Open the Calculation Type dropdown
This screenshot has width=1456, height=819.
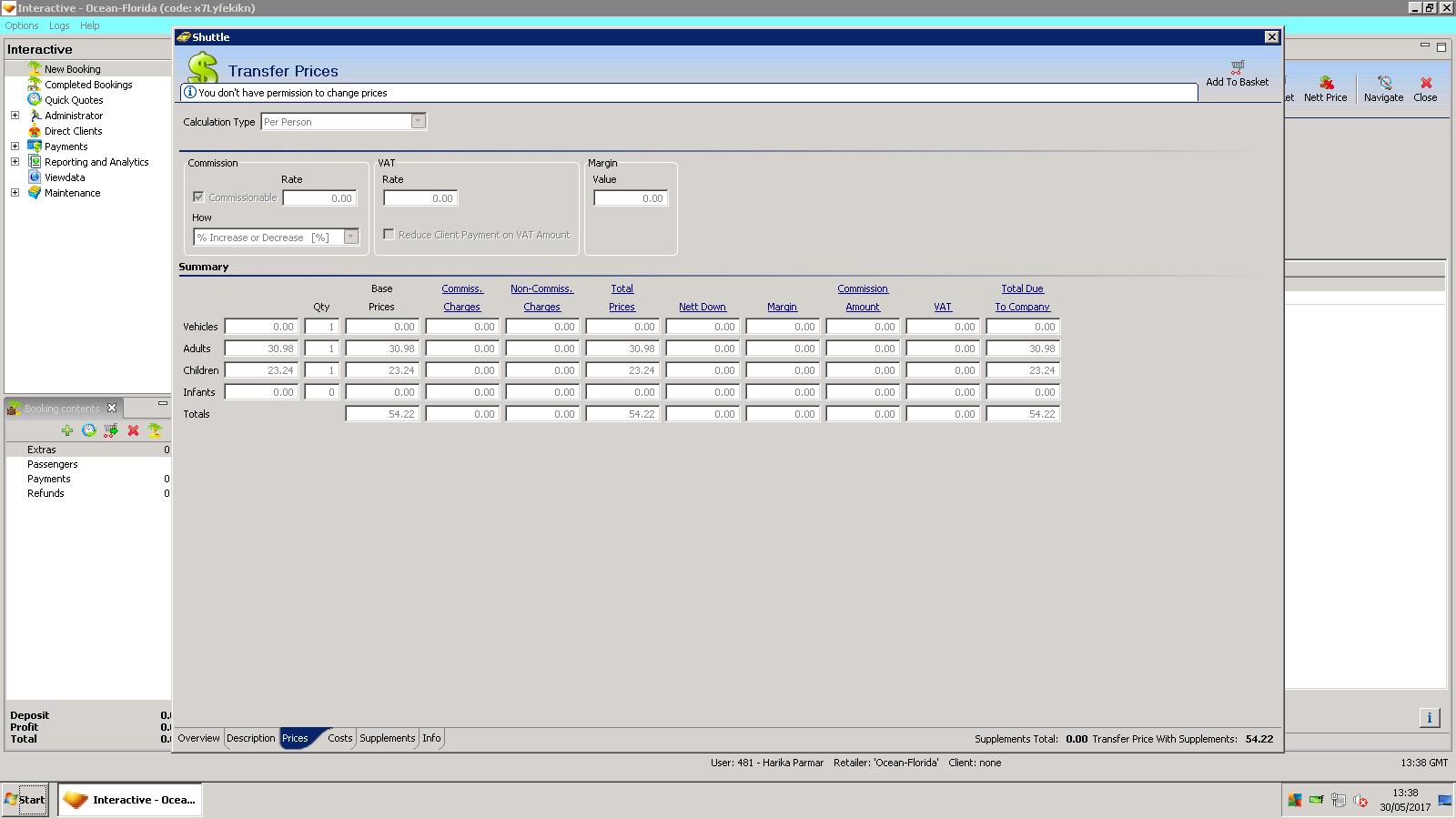419,122
